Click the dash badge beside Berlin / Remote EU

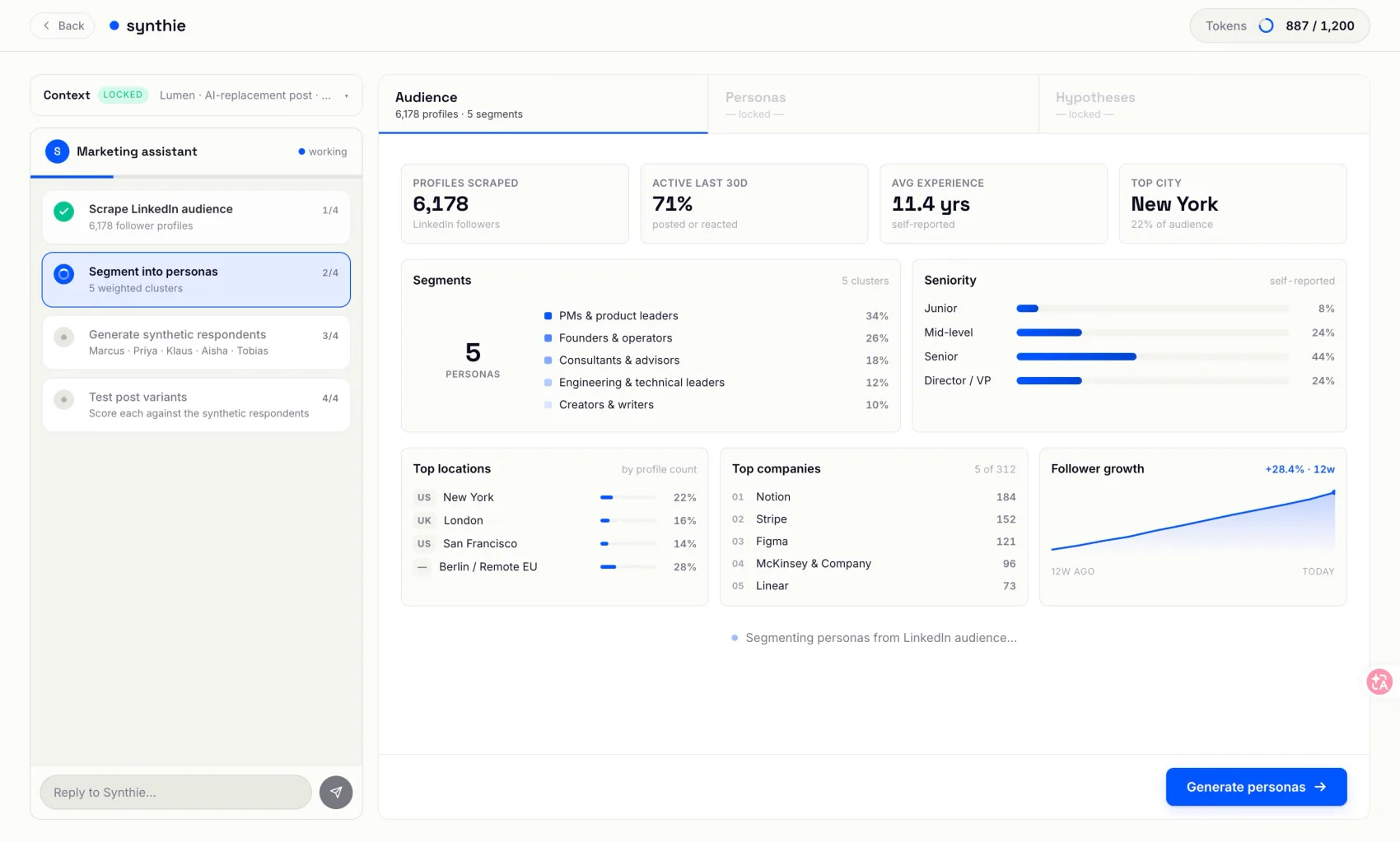click(x=422, y=566)
